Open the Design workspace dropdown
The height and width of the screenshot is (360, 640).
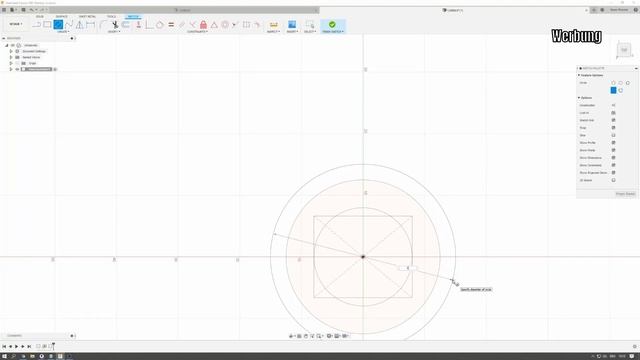click(x=16, y=24)
